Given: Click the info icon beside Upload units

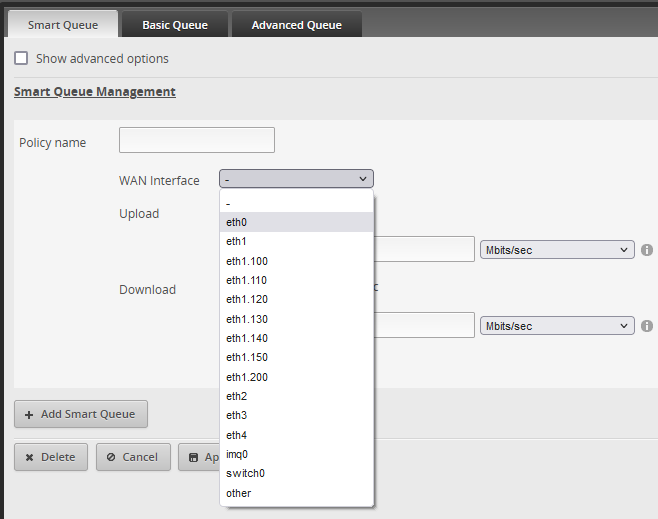Looking at the screenshot, I should (647, 250).
